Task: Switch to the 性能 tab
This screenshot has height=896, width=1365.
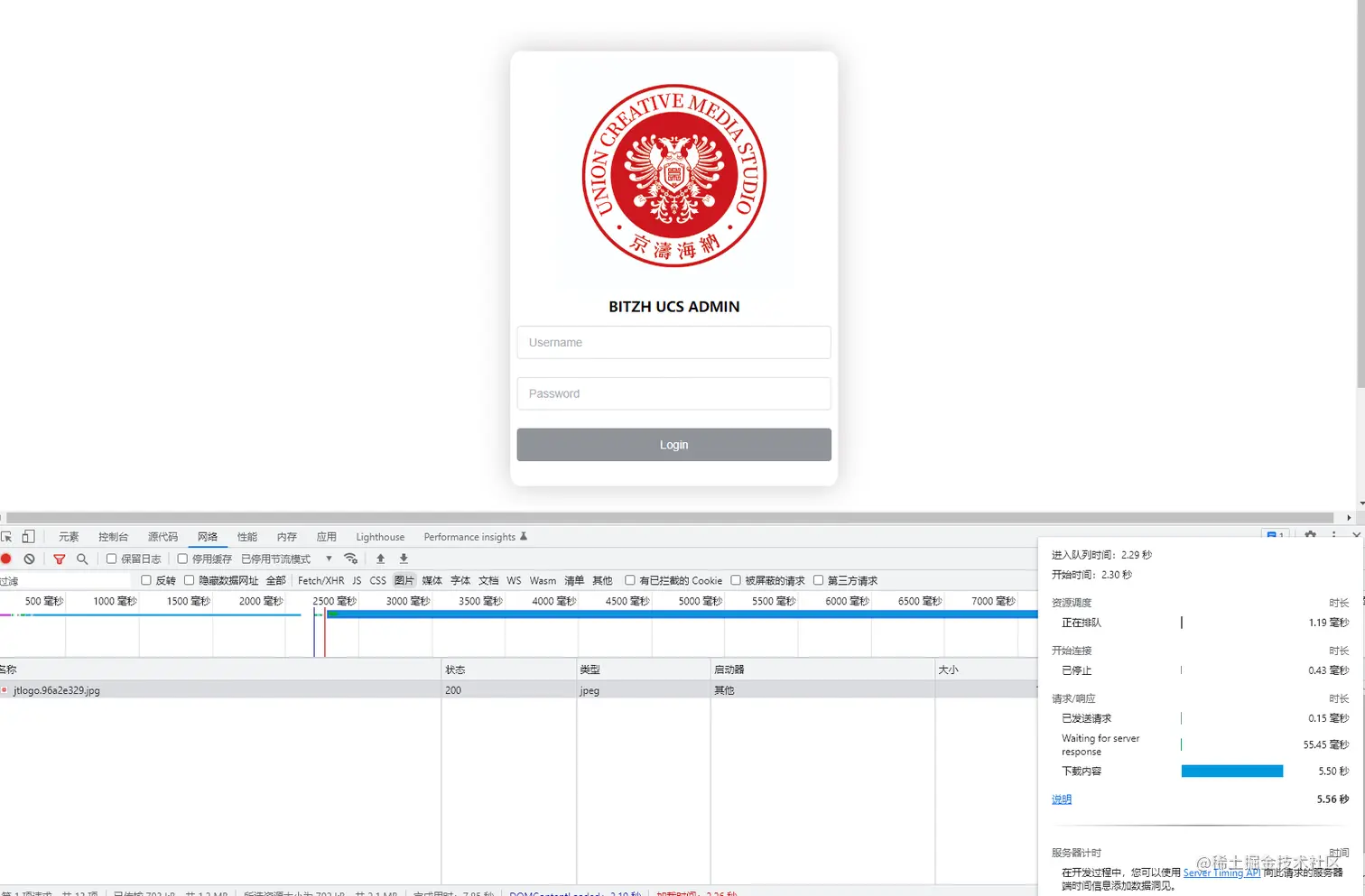Action: pyautogui.click(x=247, y=537)
